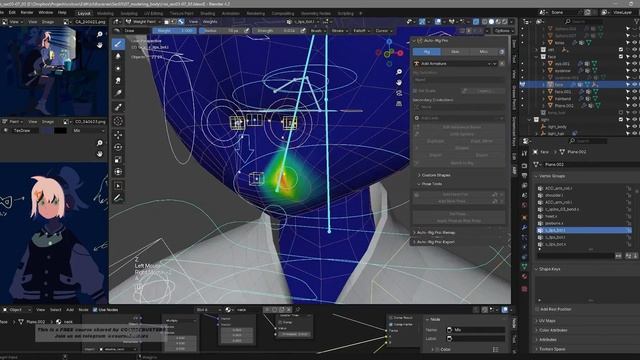The width and height of the screenshot is (640, 360).
Task: Select the Rig tab in Auto-Rig Pro
Action: (427, 52)
